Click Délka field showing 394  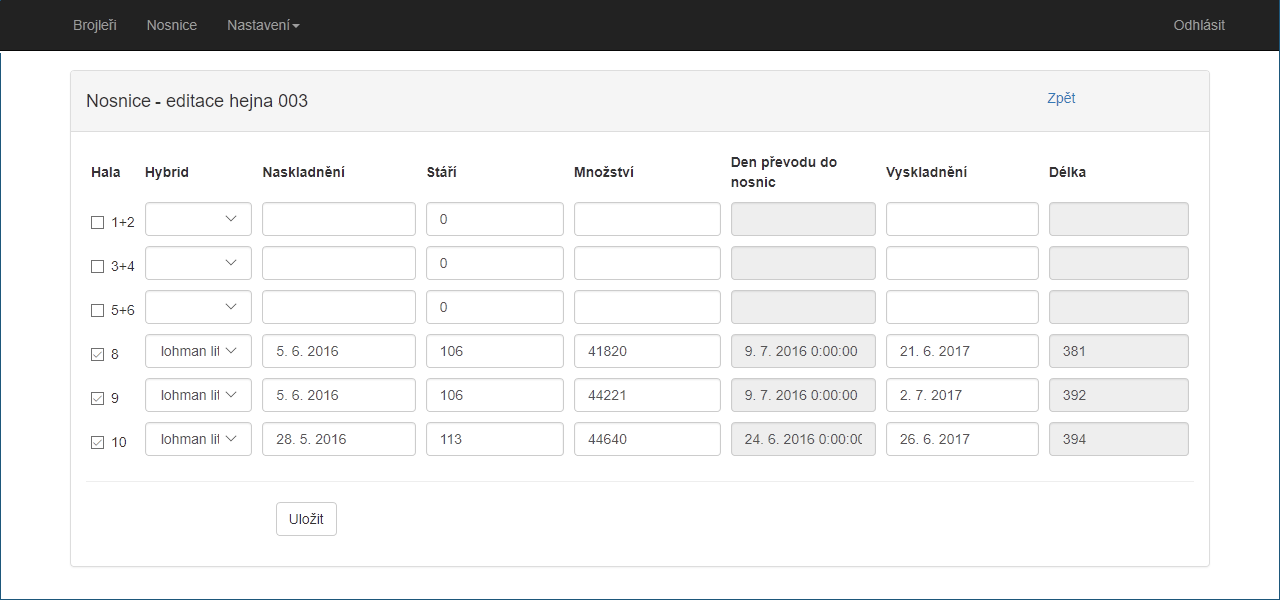point(1119,439)
